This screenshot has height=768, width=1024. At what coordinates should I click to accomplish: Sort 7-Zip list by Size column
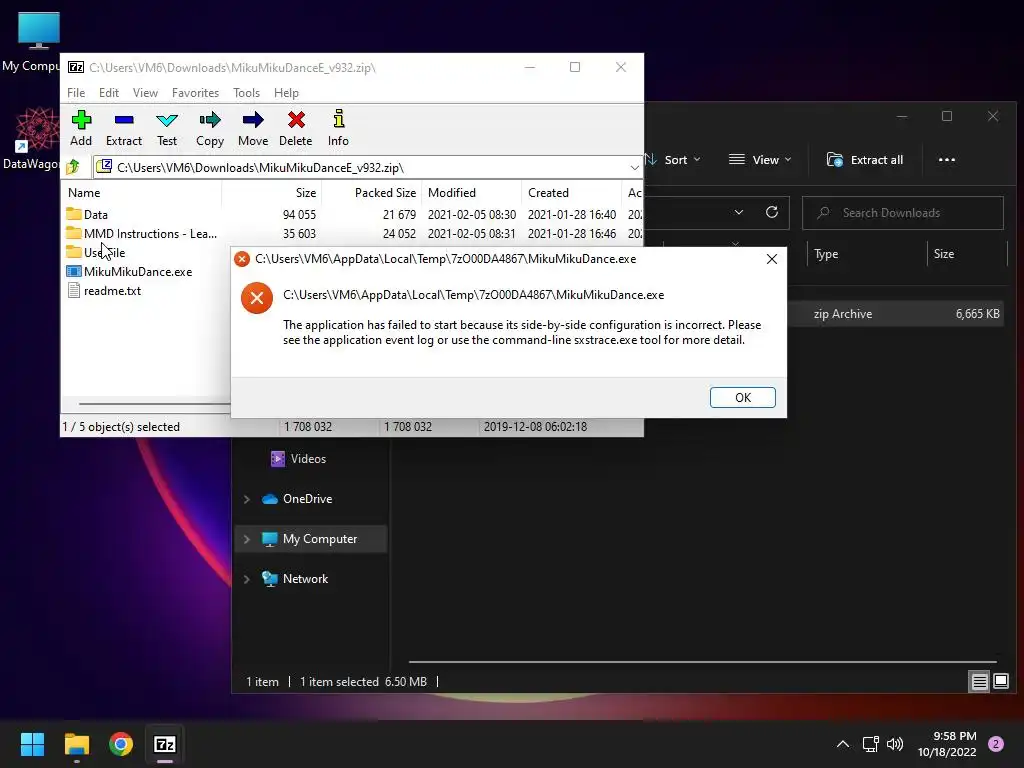[272, 193]
